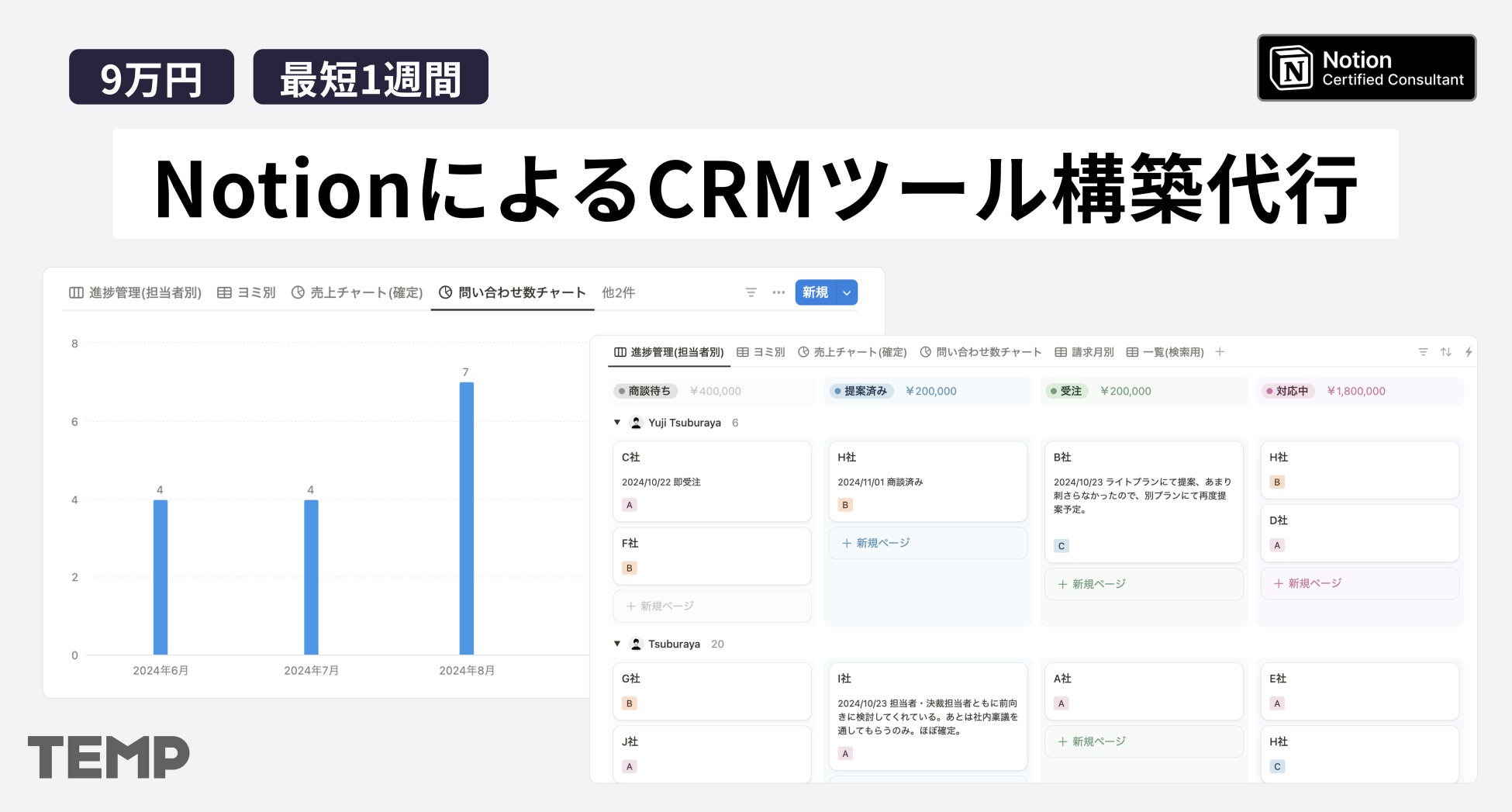Open the E社 card

(1359, 692)
